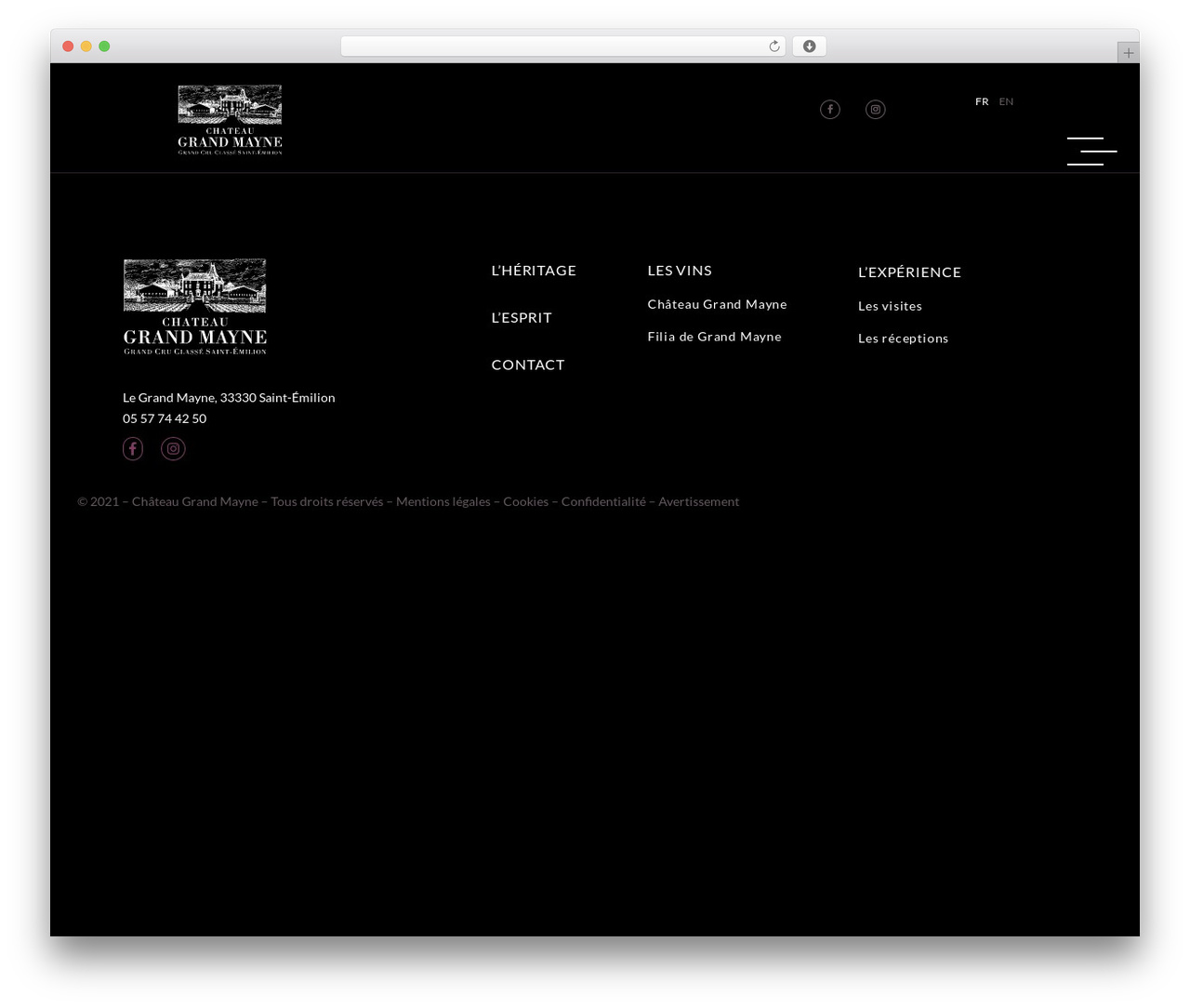Switch language to FR
The image size is (1190, 1008).
coord(982,101)
